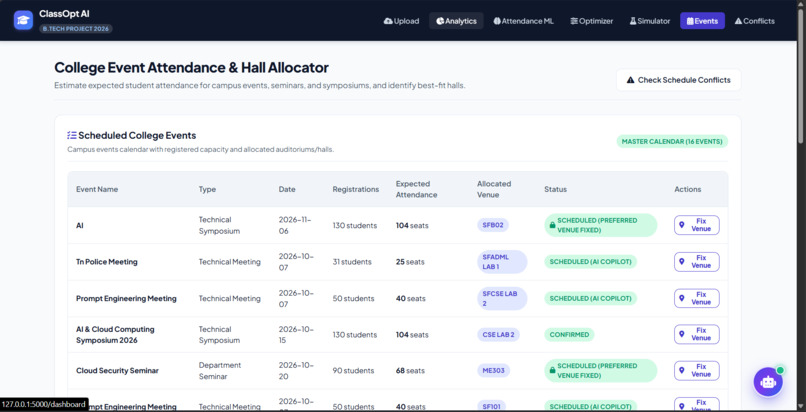
Task: Switch to the Optimizer page
Action: point(592,21)
